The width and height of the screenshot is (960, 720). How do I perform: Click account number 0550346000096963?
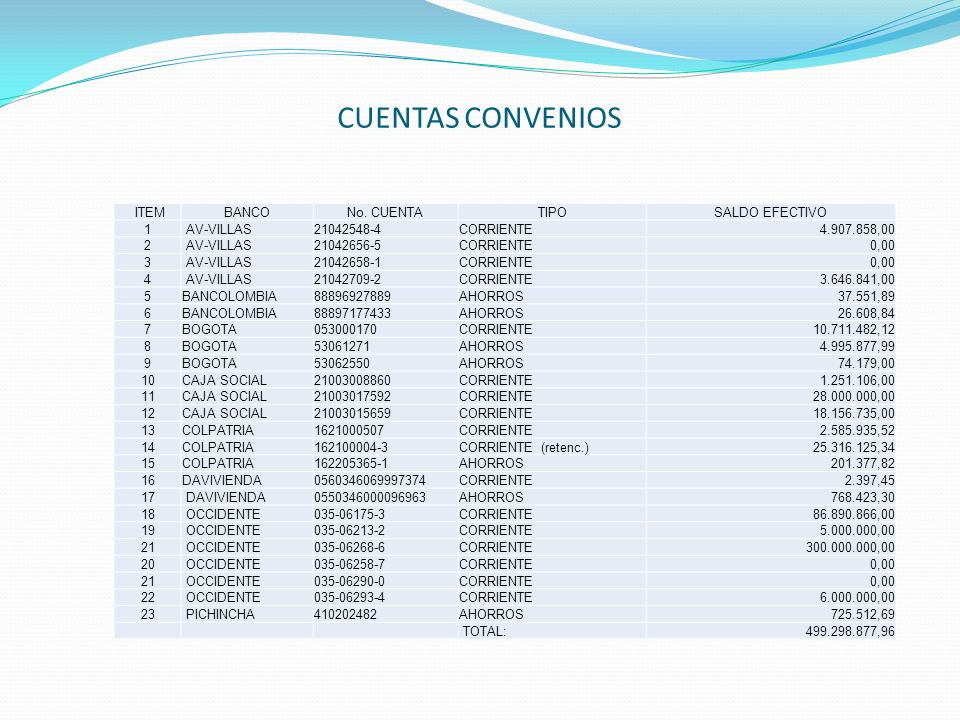[370, 497]
